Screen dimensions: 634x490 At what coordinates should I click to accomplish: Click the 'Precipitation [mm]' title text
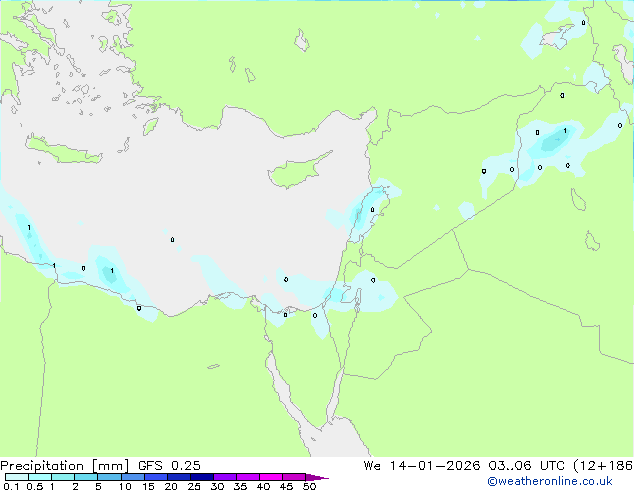65,466
